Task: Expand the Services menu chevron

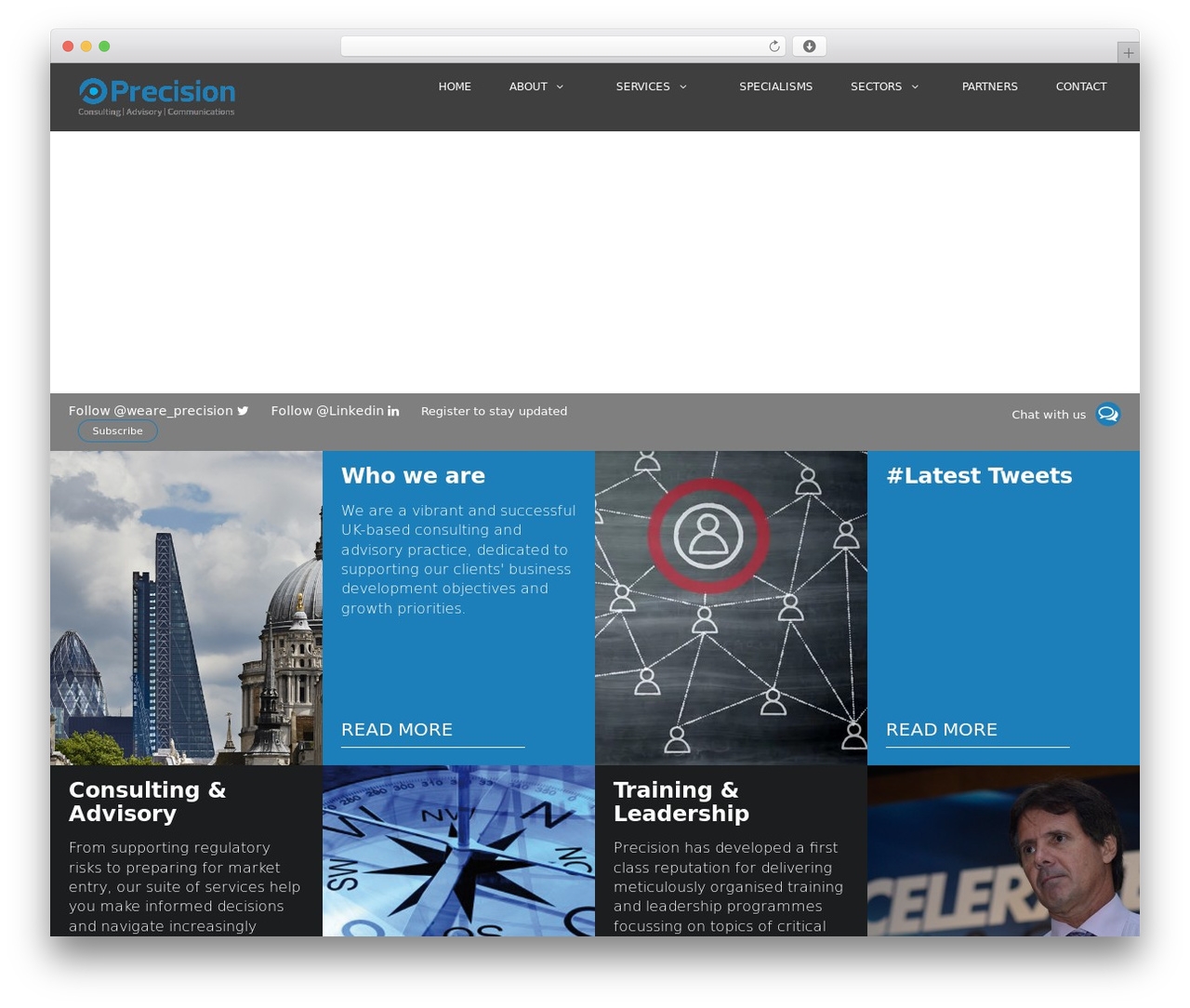Action: (682, 86)
